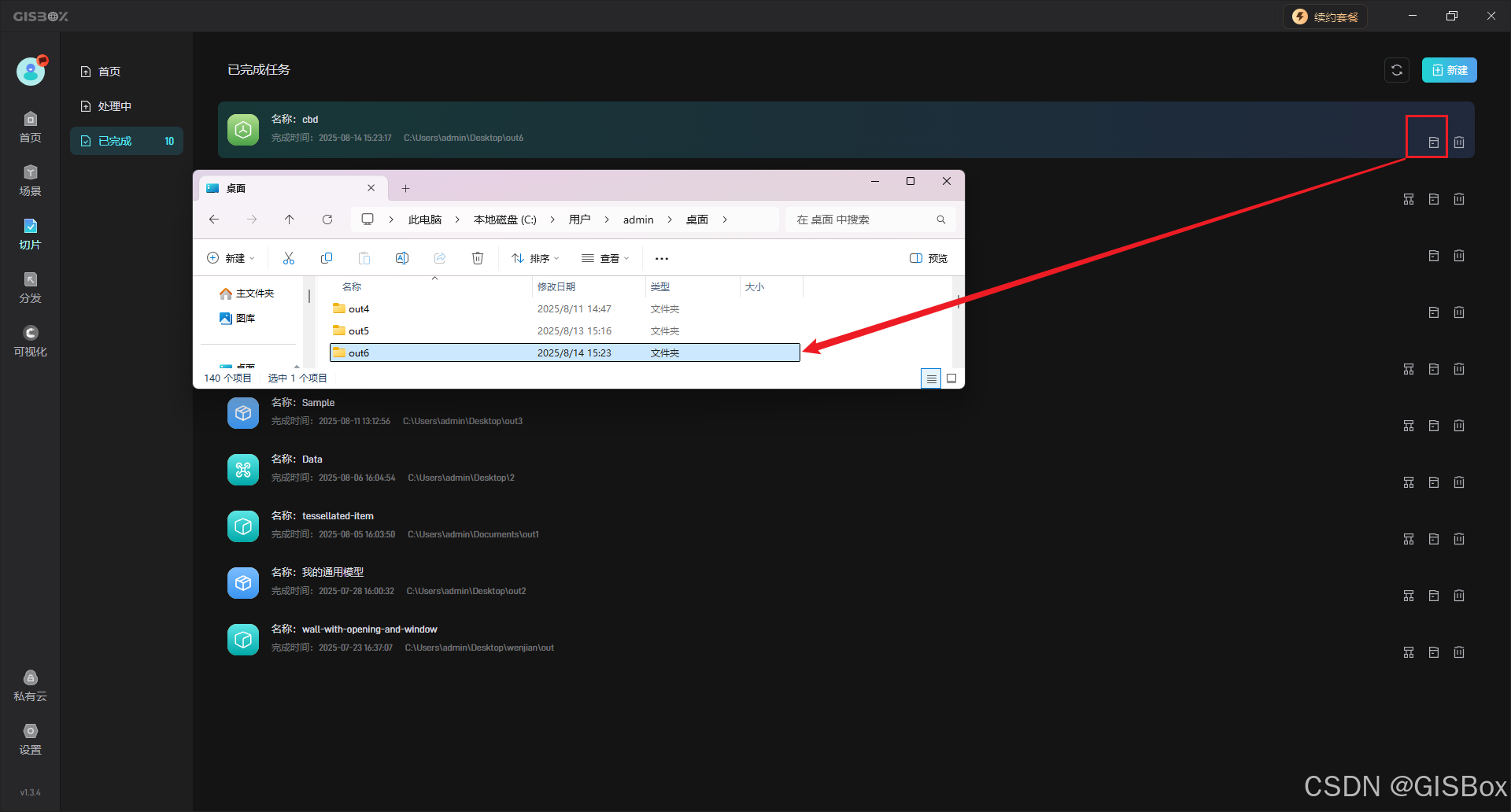Expand chevron after 用户 in address bar
1511x812 pixels.
pyautogui.click(x=607, y=220)
